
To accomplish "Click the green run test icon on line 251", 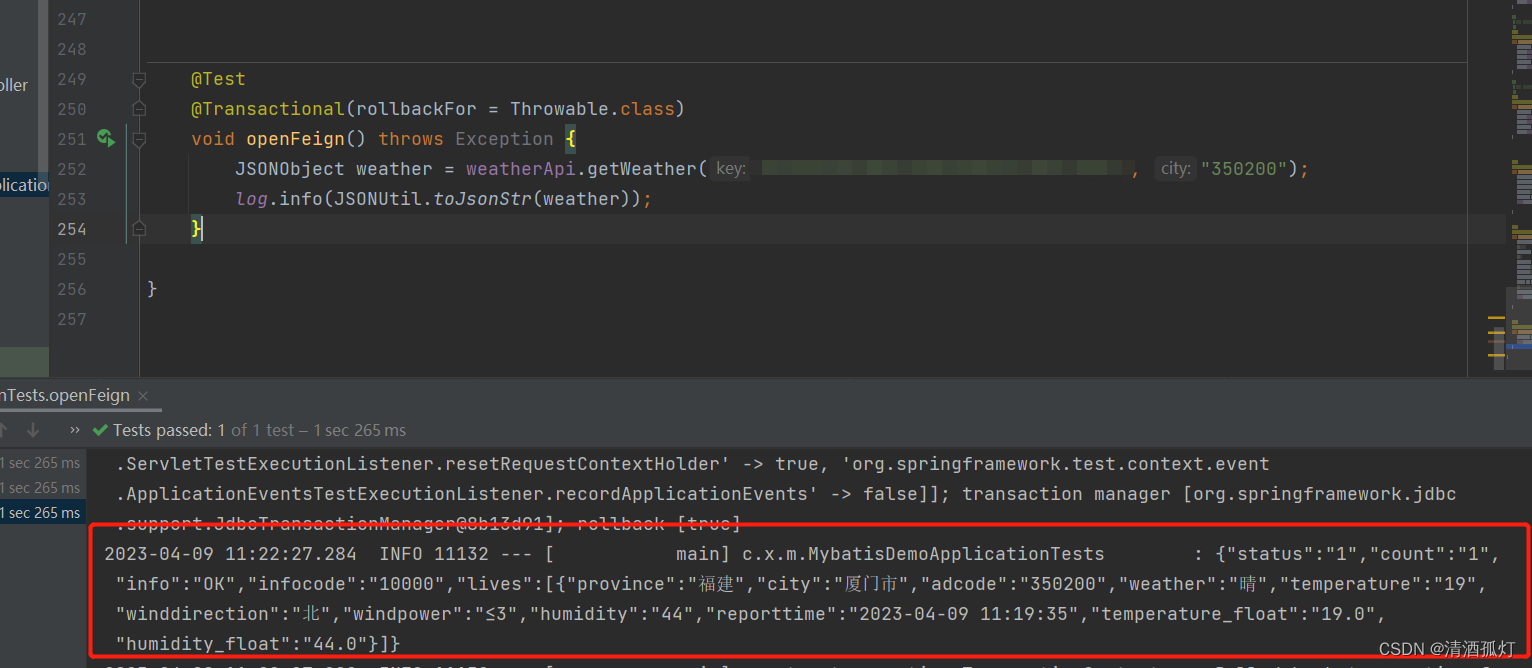I will (x=107, y=139).
